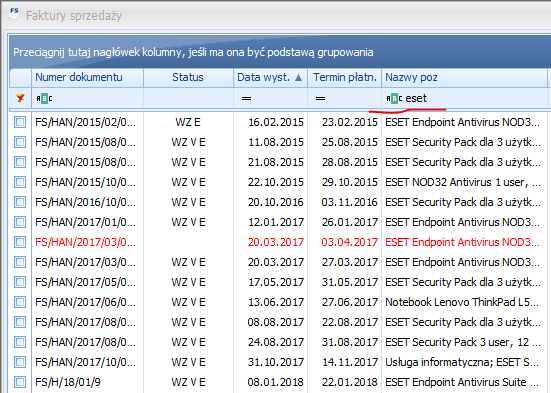Open the ABC filter operator for Nazwy poz
The width and height of the screenshot is (551, 393).
click(x=394, y=98)
